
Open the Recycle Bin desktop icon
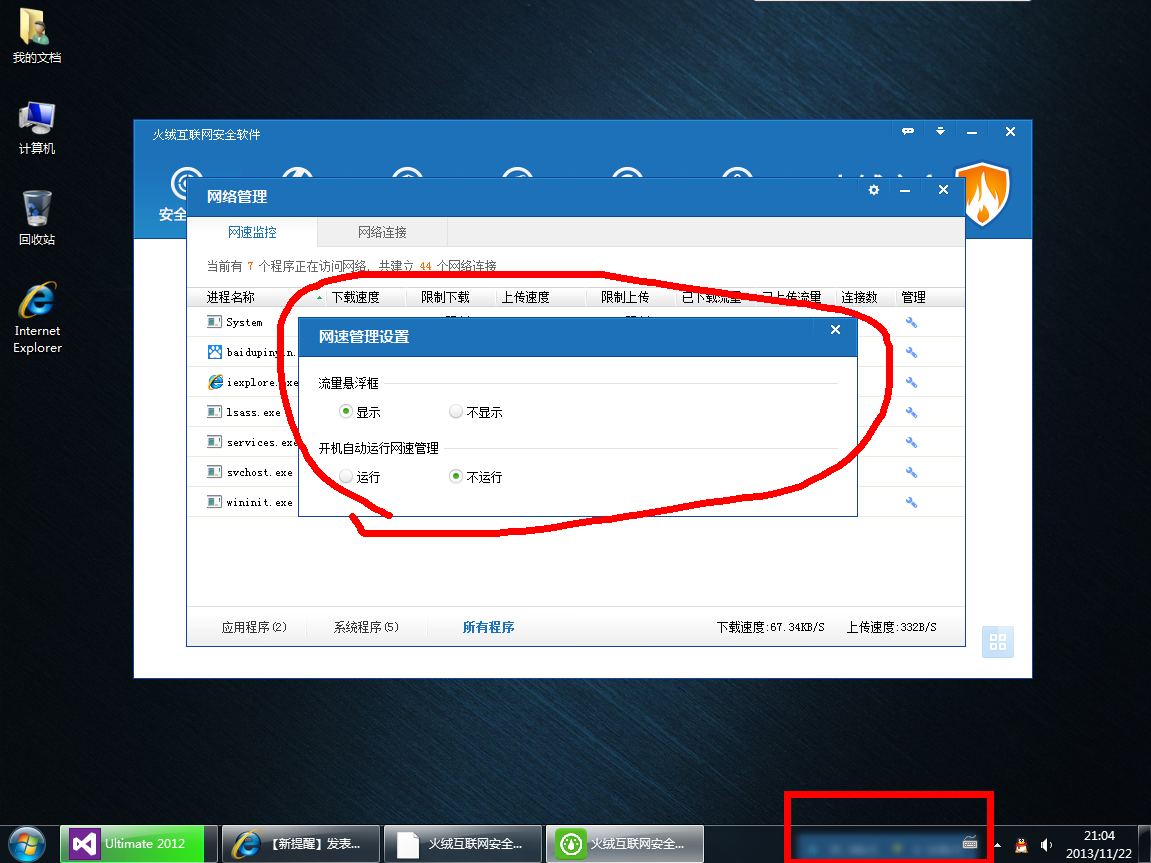pyautogui.click(x=37, y=217)
